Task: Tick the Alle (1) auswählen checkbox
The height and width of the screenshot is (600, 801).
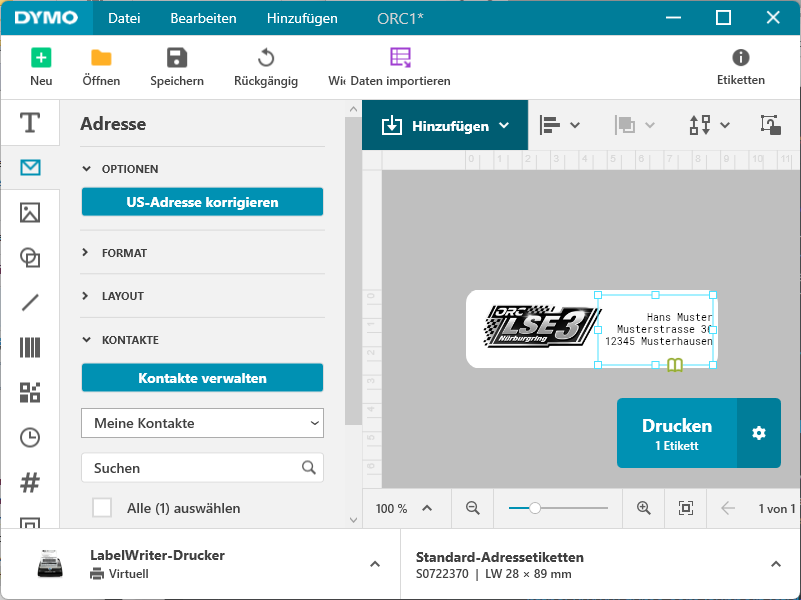Action: click(x=102, y=508)
